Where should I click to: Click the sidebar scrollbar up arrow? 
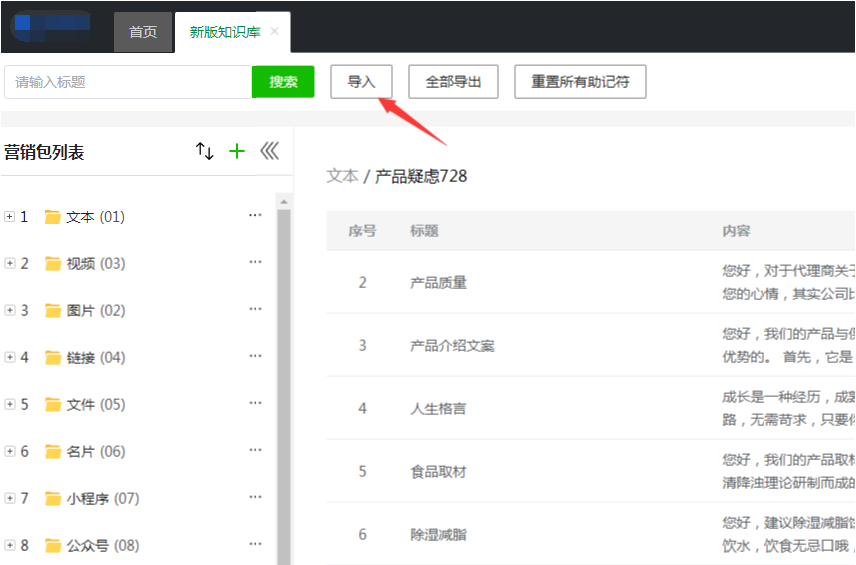click(x=283, y=202)
